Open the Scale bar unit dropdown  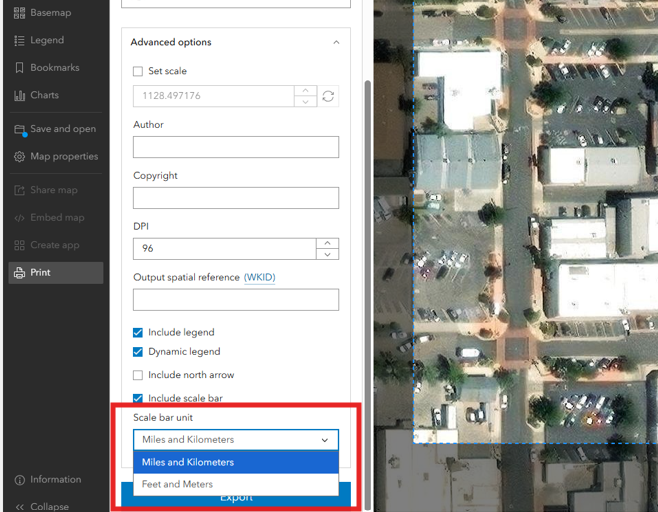click(x=236, y=440)
